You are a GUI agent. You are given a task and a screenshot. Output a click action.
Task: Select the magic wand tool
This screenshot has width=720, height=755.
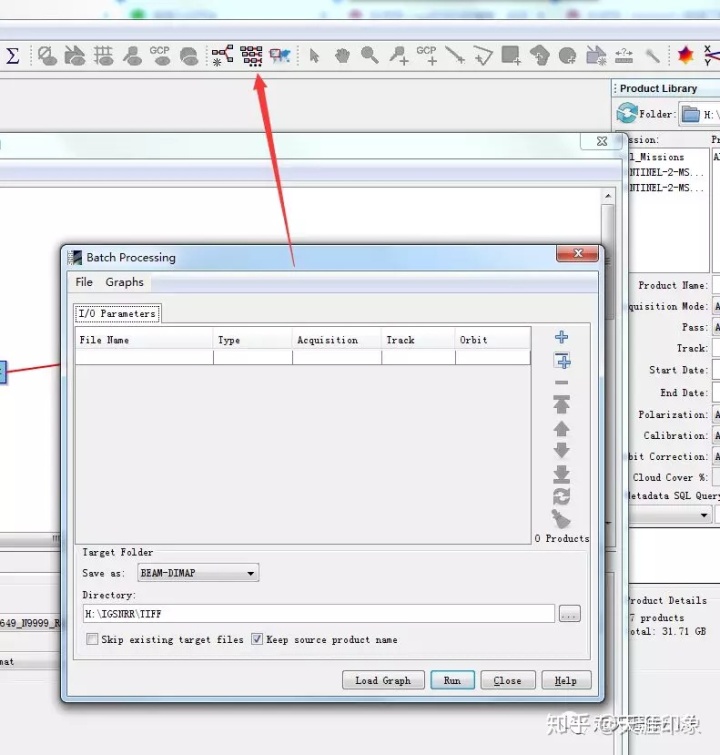pos(653,56)
